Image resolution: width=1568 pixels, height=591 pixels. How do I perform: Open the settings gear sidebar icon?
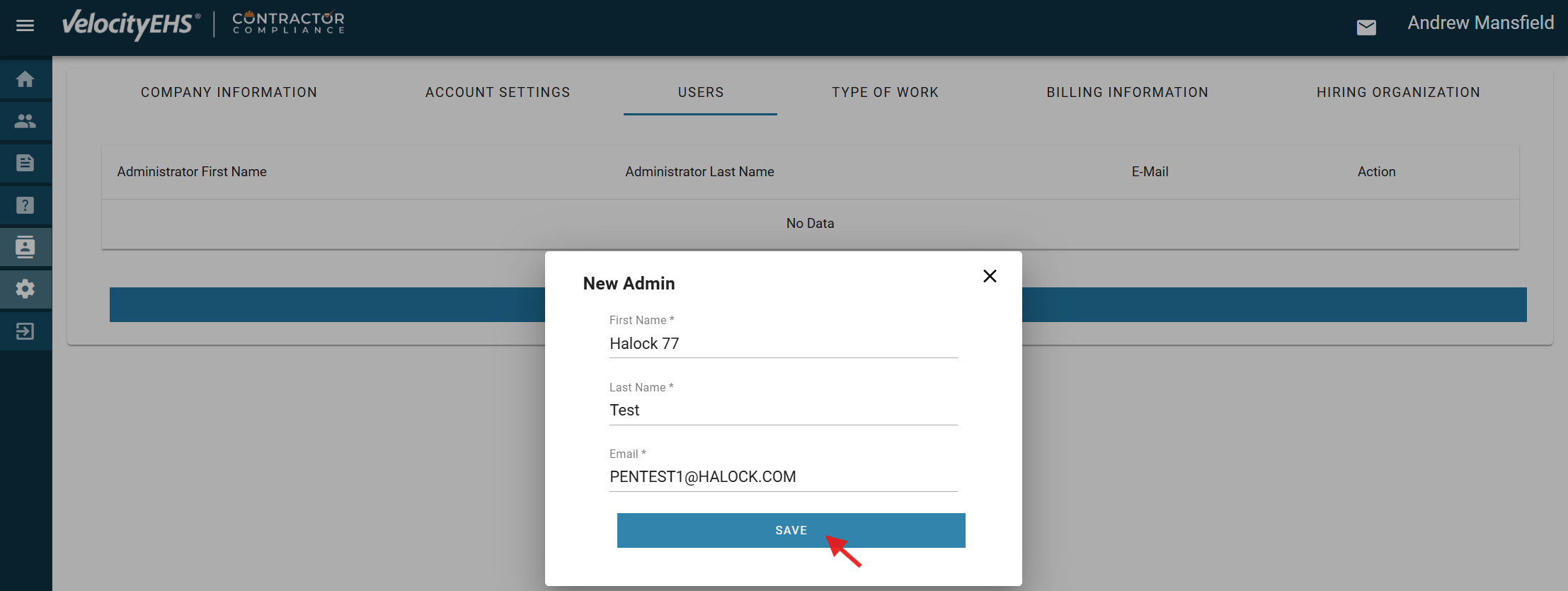point(25,289)
